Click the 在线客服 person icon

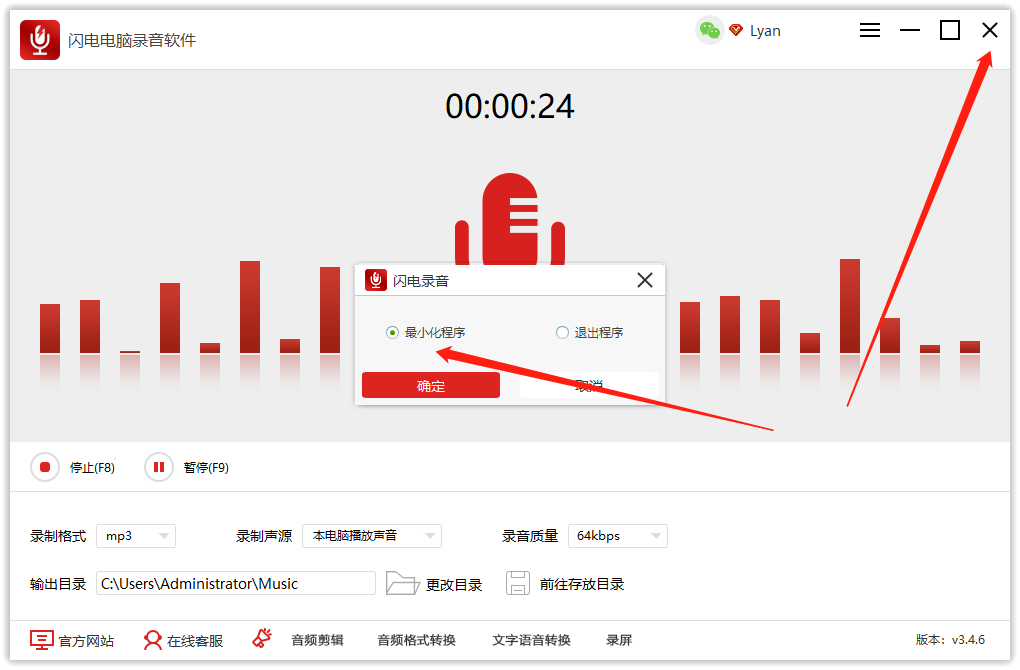152,640
